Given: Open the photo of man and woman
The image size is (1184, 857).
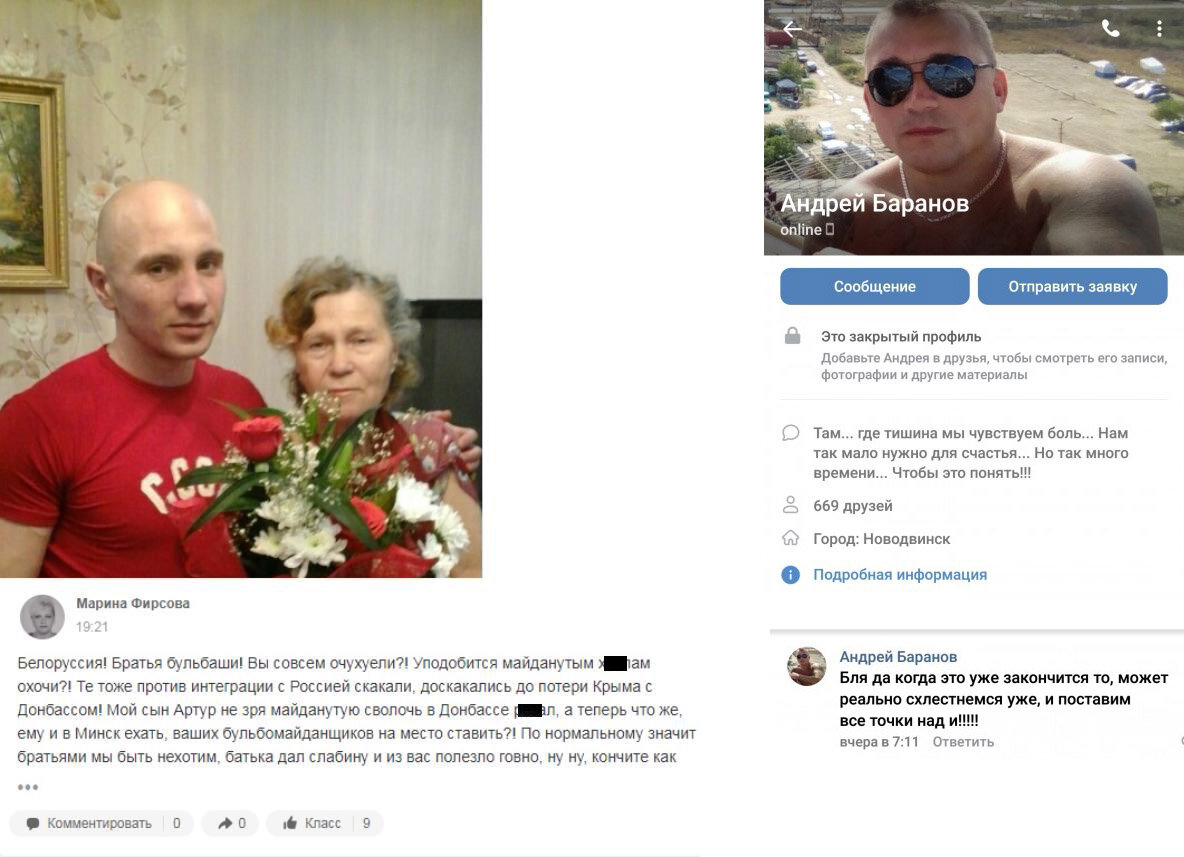Looking at the screenshot, I should pos(241,288).
